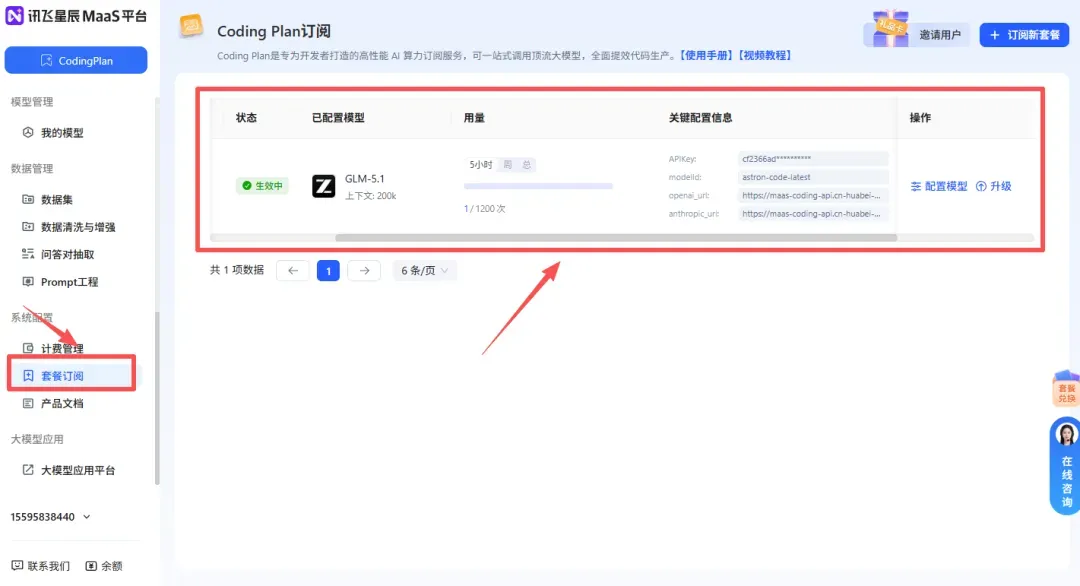Image resolution: width=1080 pixels, height=586 pixels.
Task: Open 我的模型 menu entry
Action: 62,133
